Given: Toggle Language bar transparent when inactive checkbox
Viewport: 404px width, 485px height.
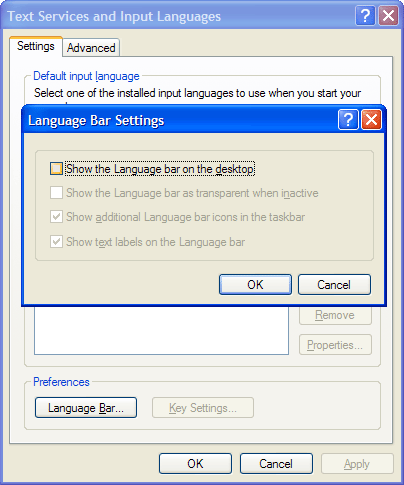Looking at the screenshot, I should [56, 193].
